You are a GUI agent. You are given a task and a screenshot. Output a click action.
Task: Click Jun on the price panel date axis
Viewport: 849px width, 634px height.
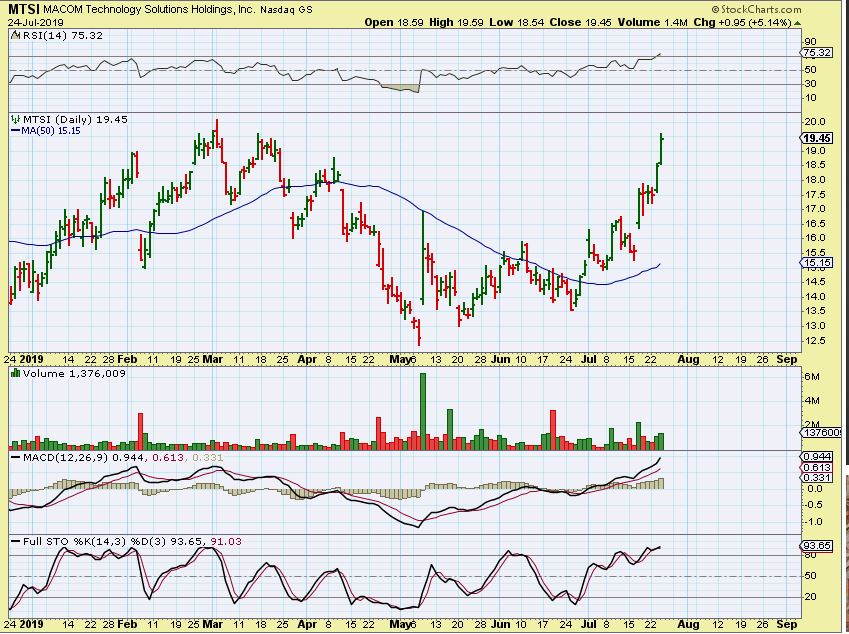click(501, 359)
